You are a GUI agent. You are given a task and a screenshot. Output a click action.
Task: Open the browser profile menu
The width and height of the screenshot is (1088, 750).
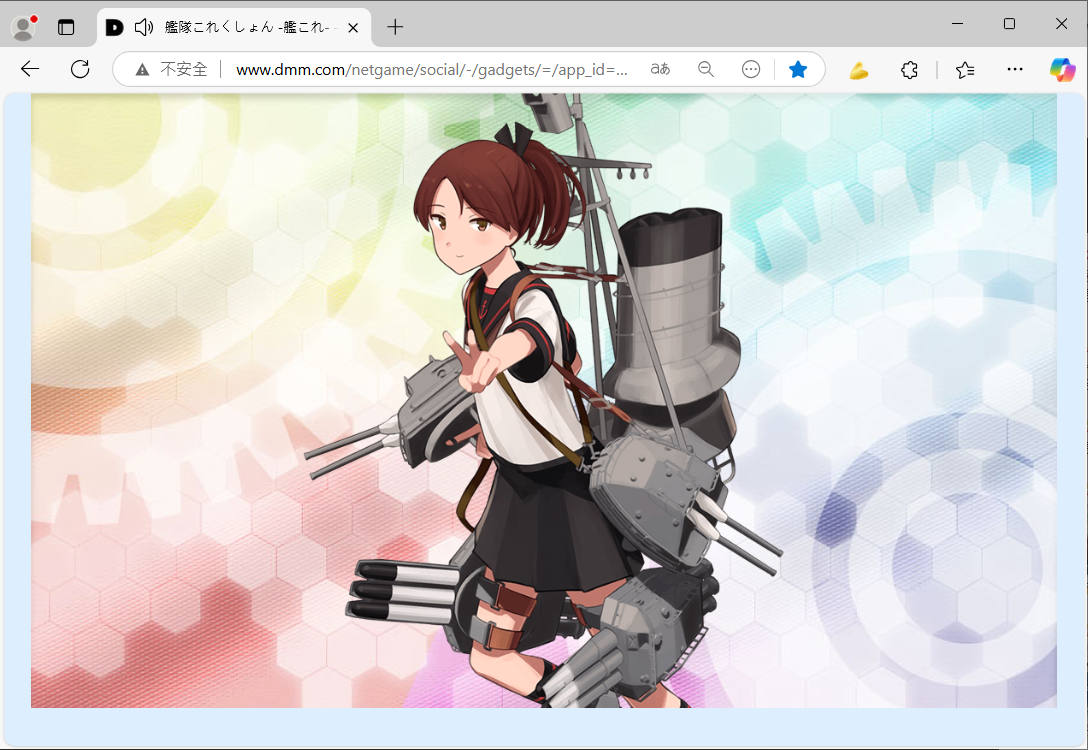(x=24, y=27)
